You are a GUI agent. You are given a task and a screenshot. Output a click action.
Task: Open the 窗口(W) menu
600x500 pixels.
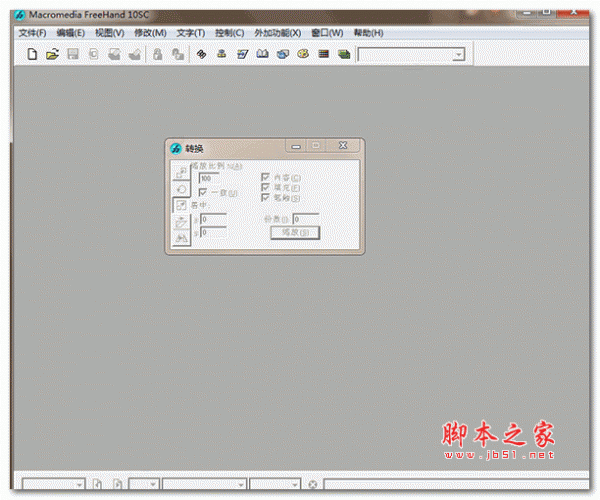pos(327,33)
